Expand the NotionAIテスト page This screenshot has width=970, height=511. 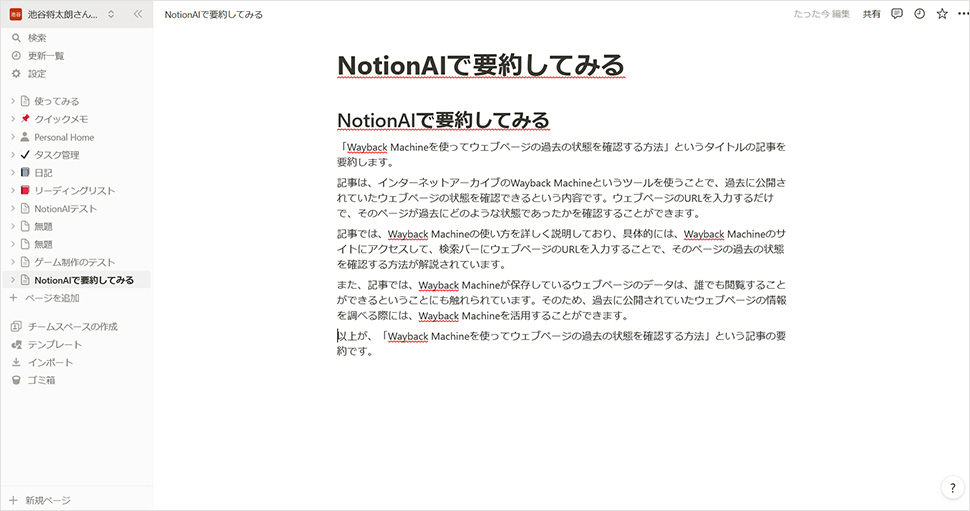pos(12,208)
